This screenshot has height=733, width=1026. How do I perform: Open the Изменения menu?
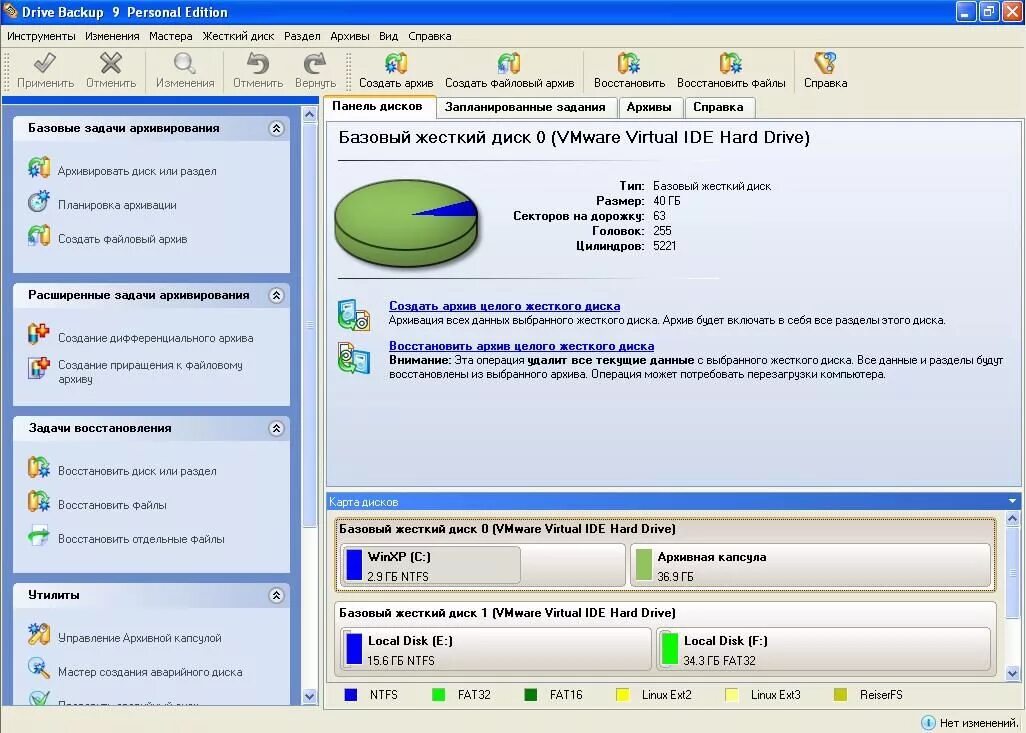pyautogui.click(x=112, y=36)
